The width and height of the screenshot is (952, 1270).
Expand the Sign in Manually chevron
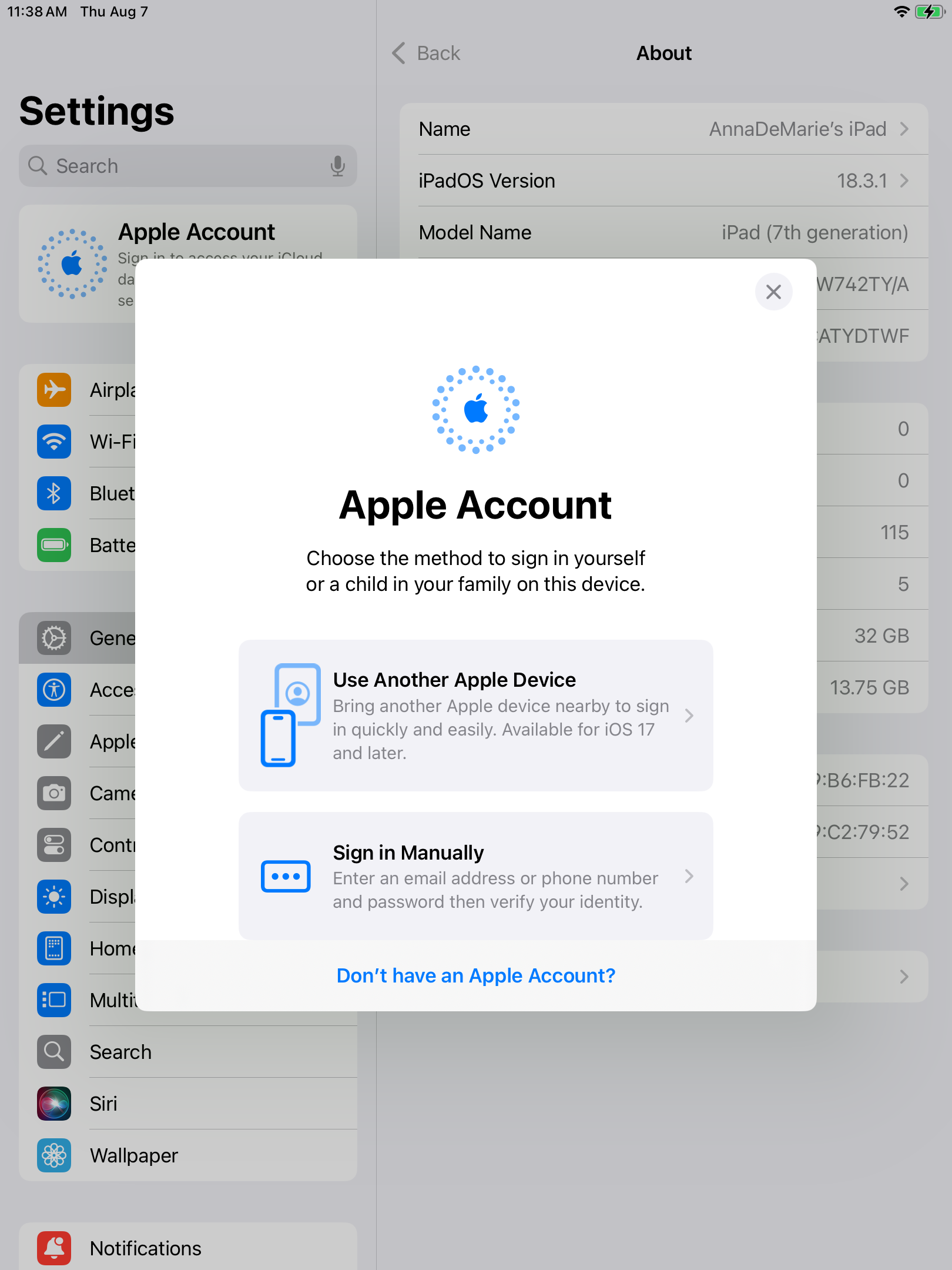click(689, 876)
